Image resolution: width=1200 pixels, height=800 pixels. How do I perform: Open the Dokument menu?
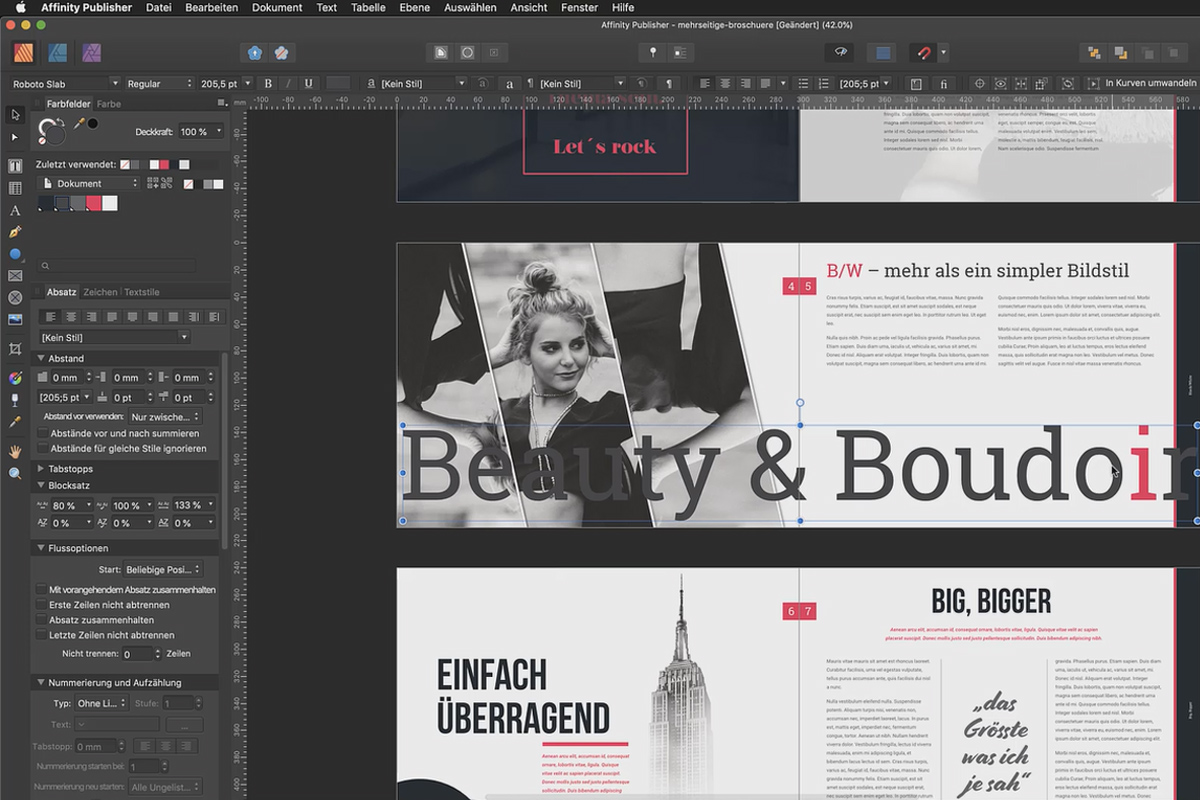(276, 7)
